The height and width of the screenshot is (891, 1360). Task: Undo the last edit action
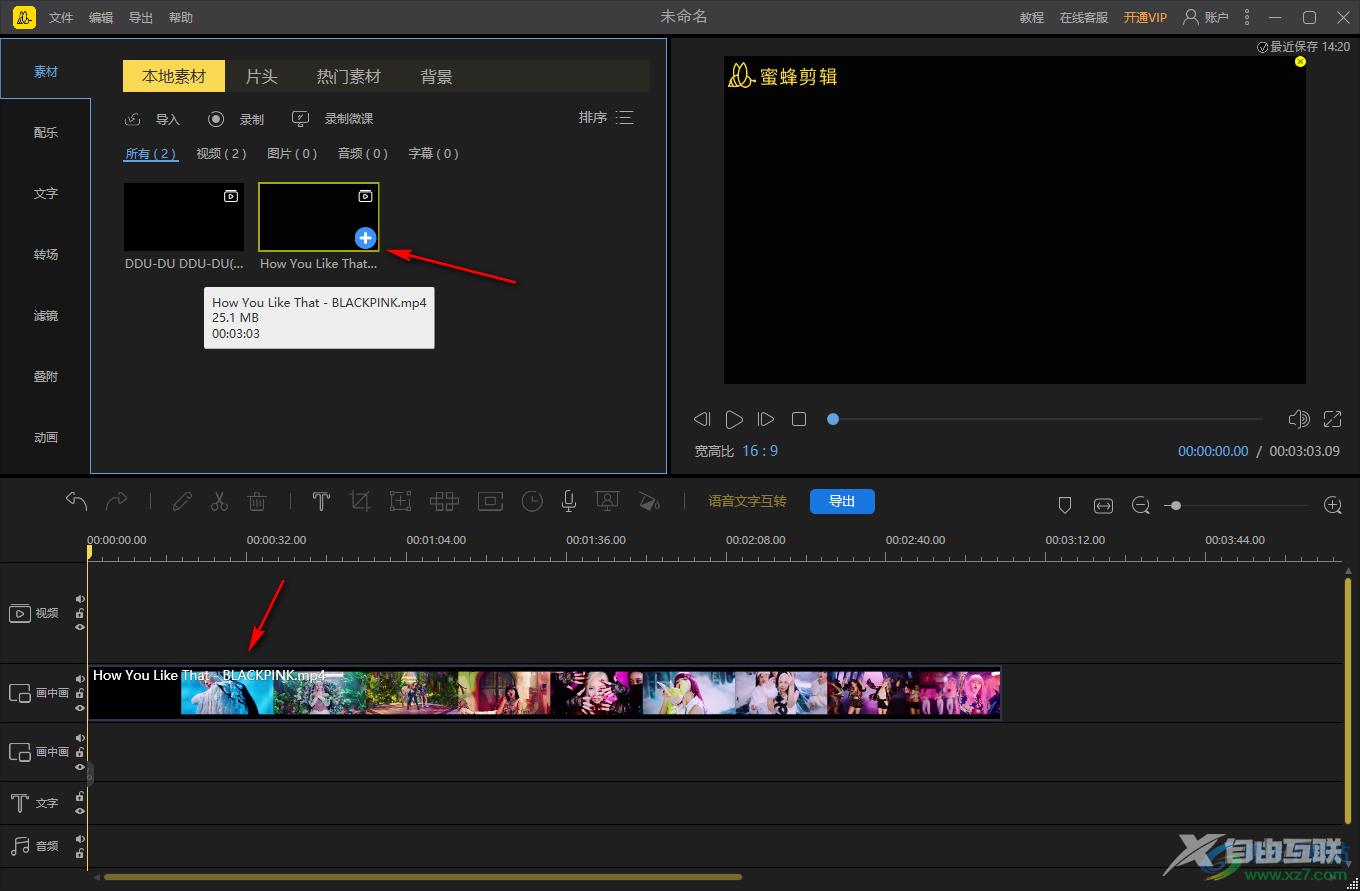pos(77,501)
